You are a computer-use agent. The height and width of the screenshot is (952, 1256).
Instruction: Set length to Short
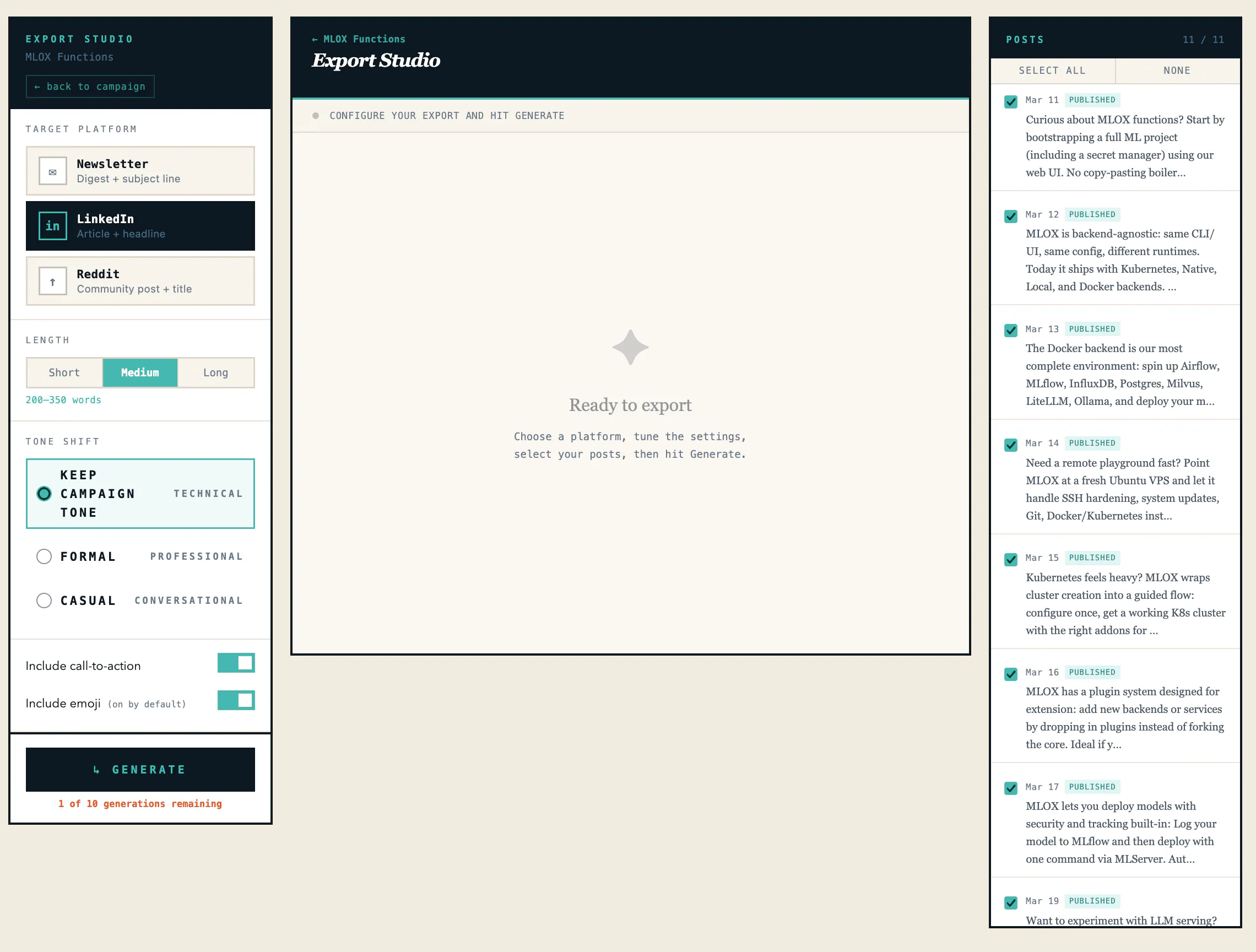pos(64,372)
